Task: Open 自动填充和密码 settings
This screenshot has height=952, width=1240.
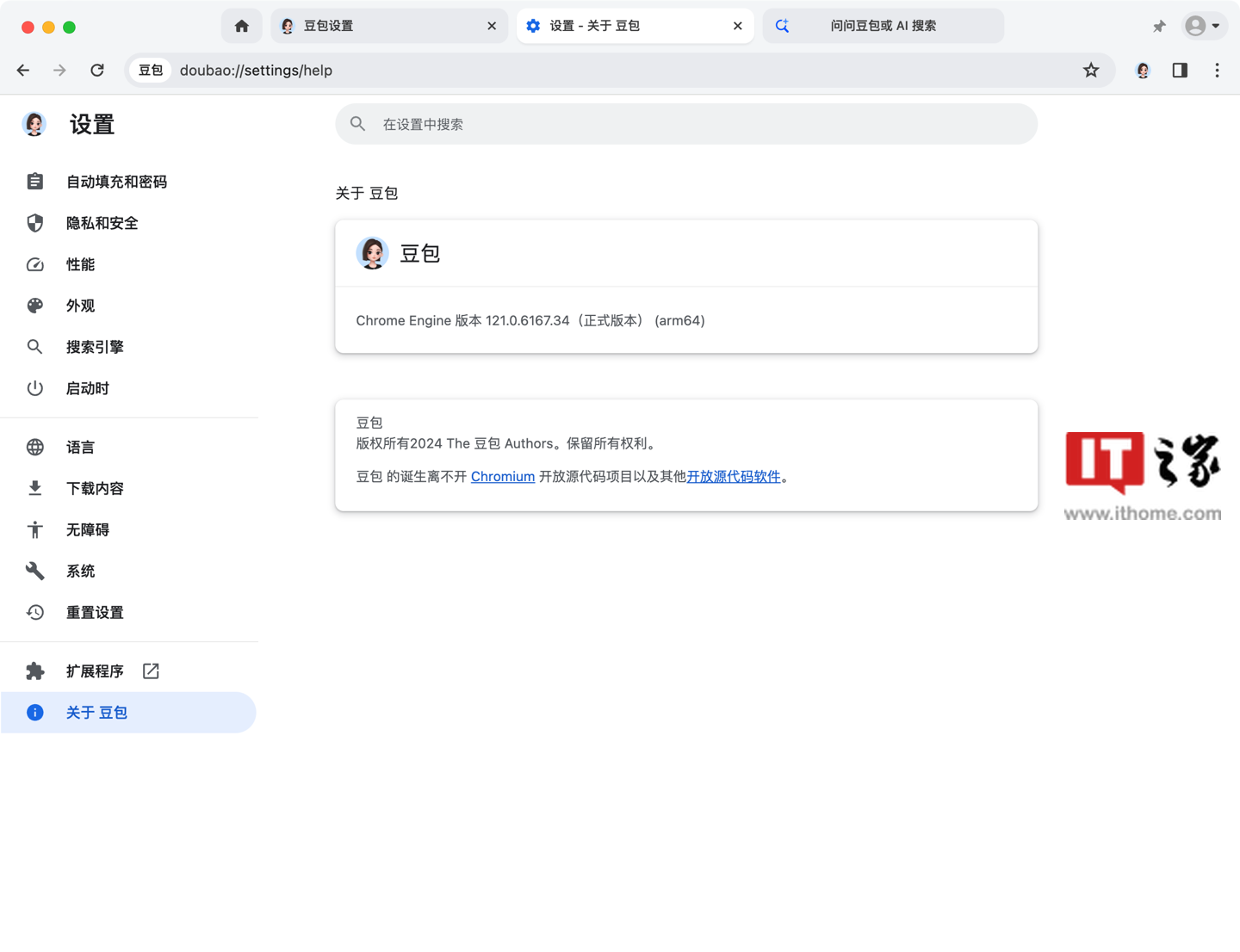Action: [x=129, y=182]
